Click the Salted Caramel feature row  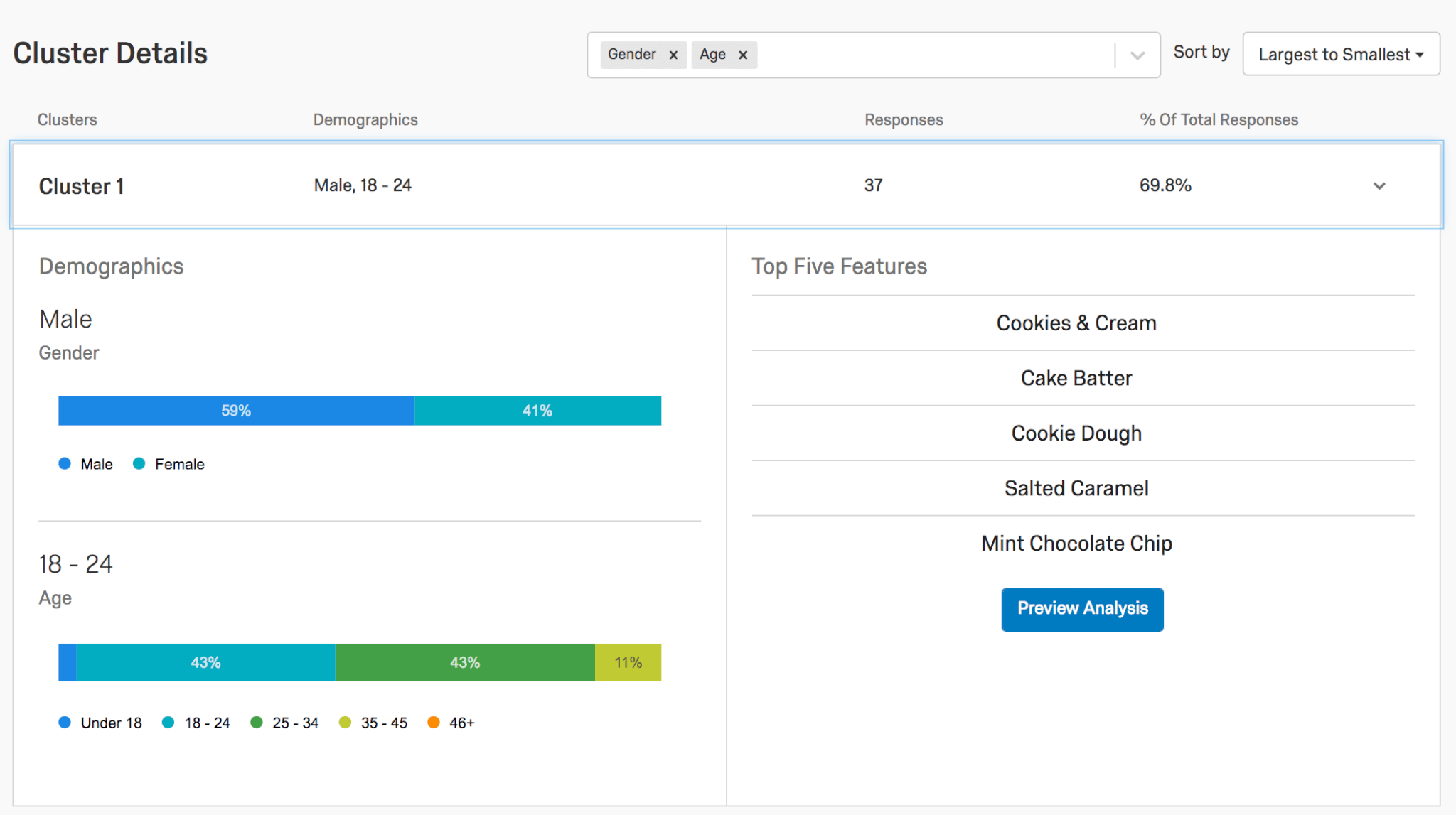pos(1083,488)
